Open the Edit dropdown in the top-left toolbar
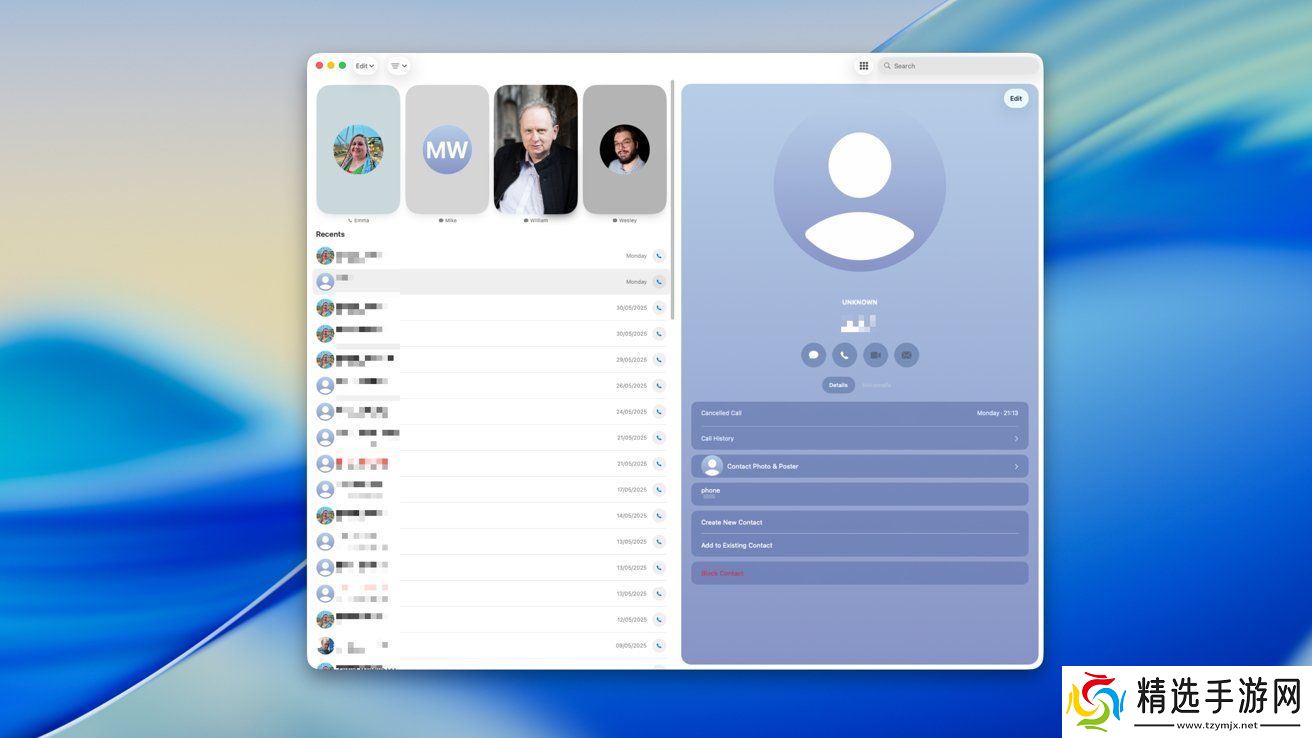Screen dimensions: 1312x738 [365, 66]
